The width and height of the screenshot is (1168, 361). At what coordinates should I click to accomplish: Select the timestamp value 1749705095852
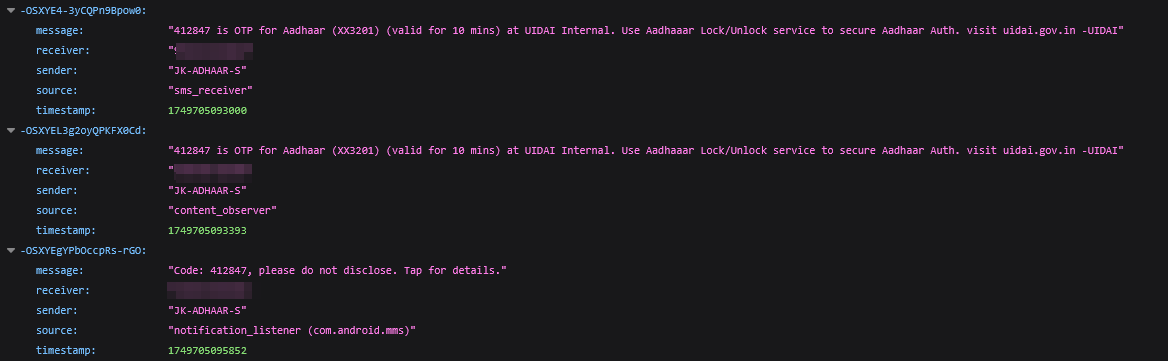point(207,350)
